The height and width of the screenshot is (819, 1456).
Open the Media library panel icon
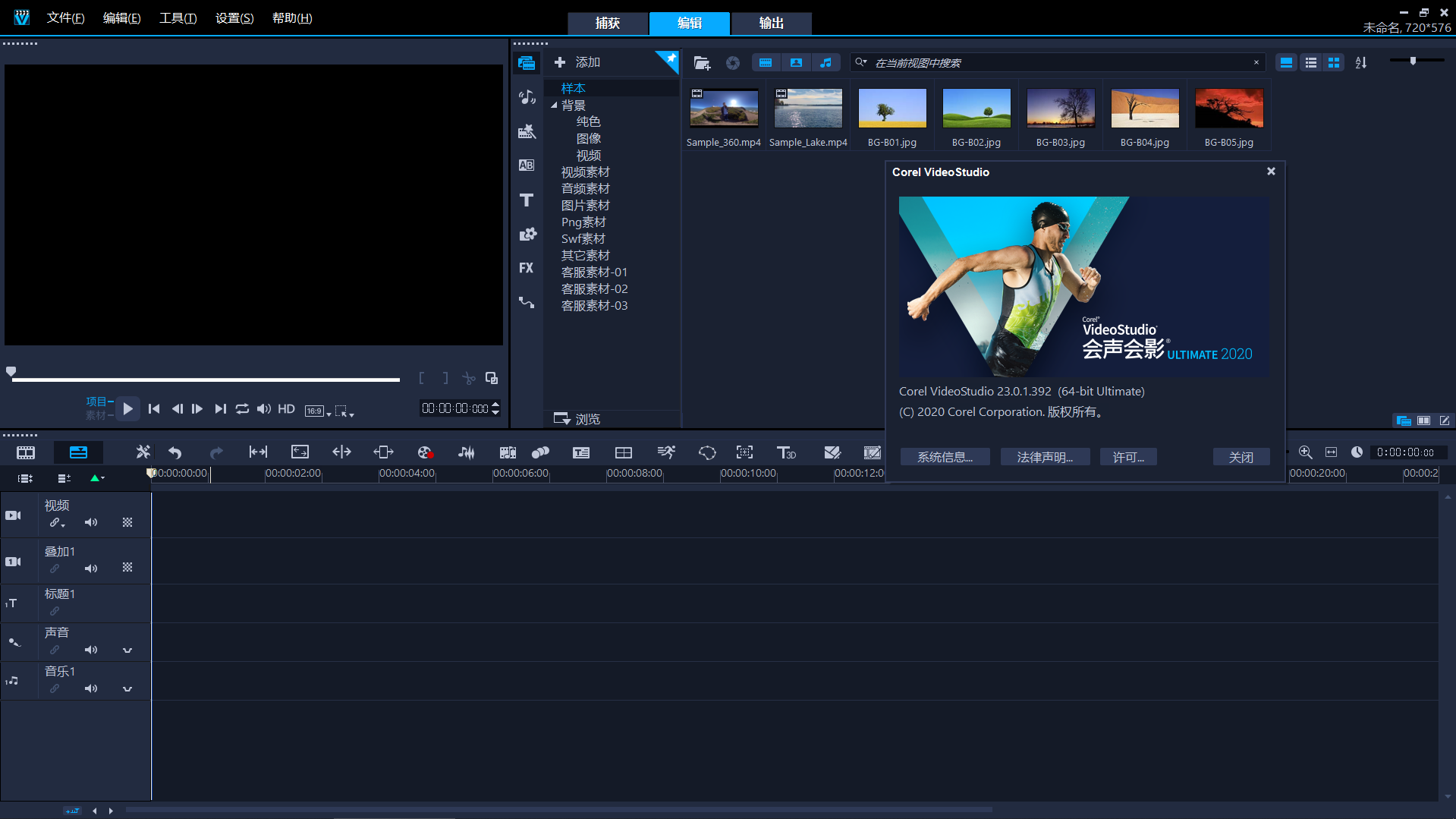coord(527,63)
